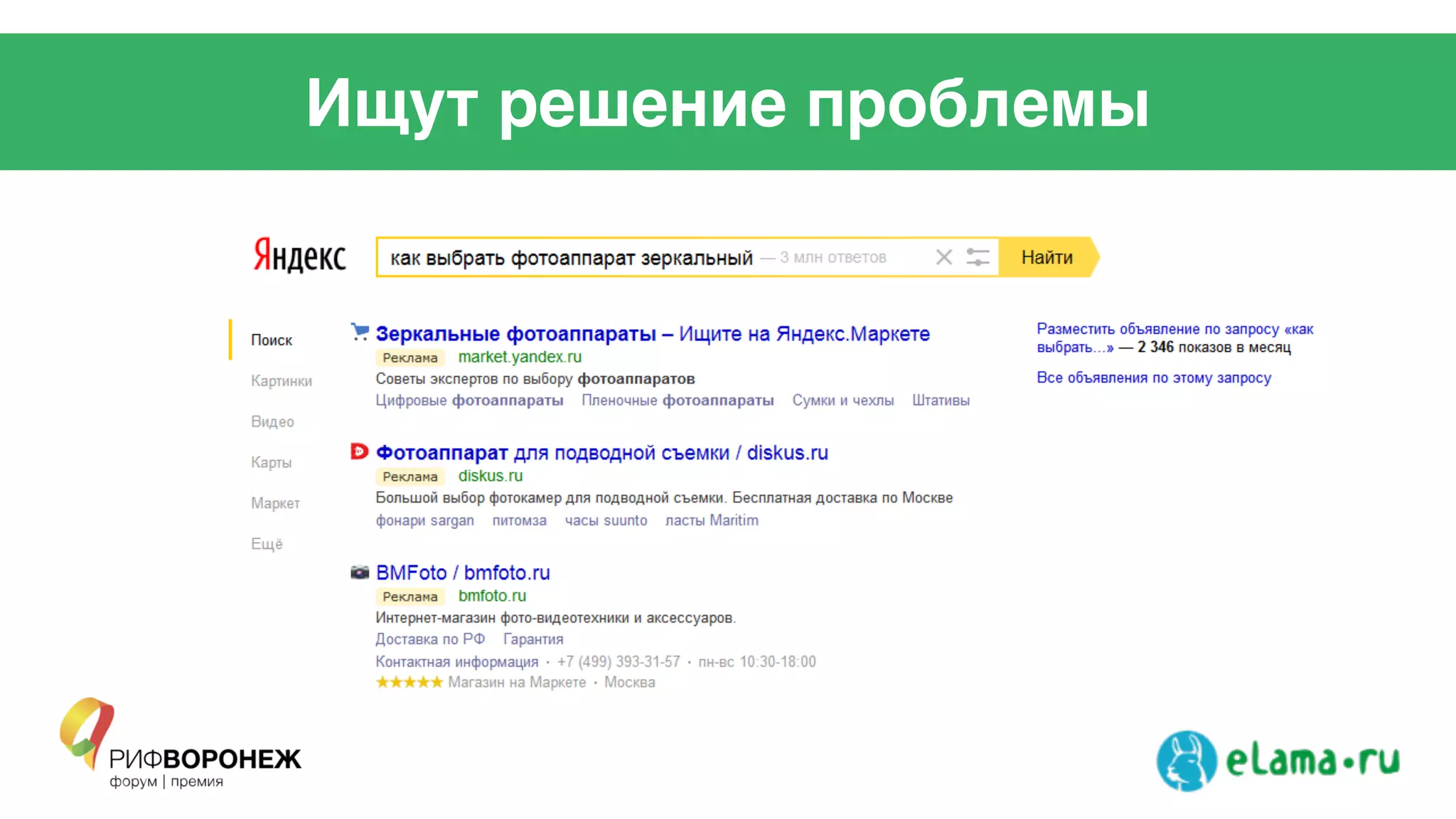Select the Поиск tab in sidebar
The image size is (1456, 819).
(x=272, y=341)
